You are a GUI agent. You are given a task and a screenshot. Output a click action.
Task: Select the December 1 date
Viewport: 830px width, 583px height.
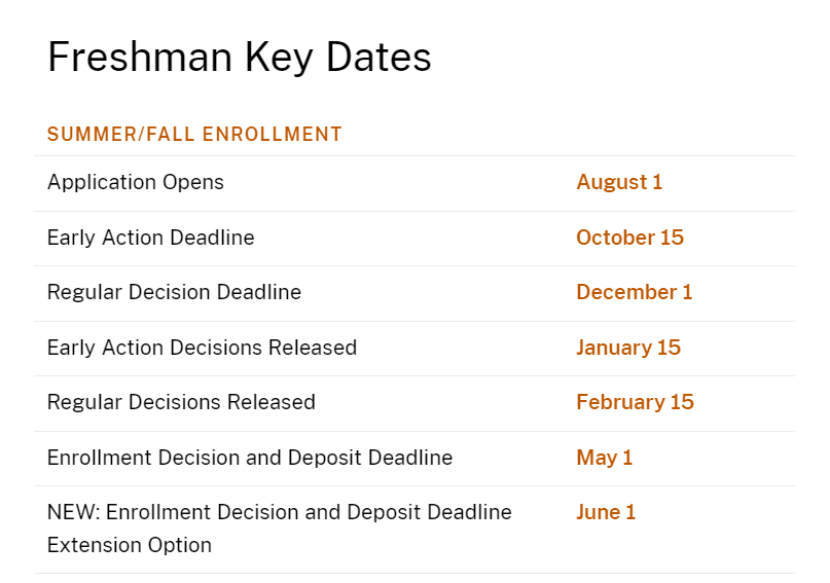(633, 292)
